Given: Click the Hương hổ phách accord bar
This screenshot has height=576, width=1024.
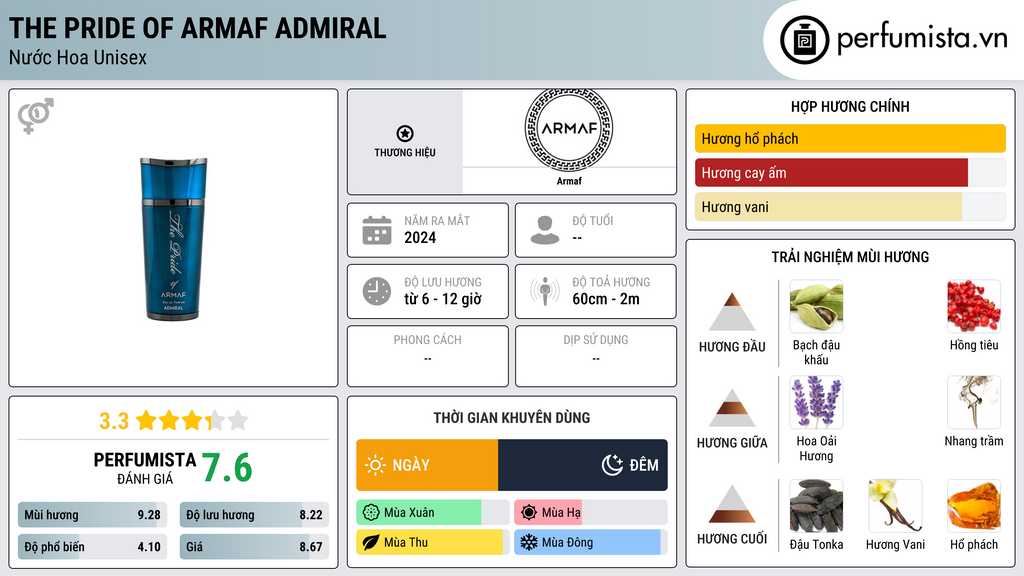Looking at the screenshot, I should 850,139.
